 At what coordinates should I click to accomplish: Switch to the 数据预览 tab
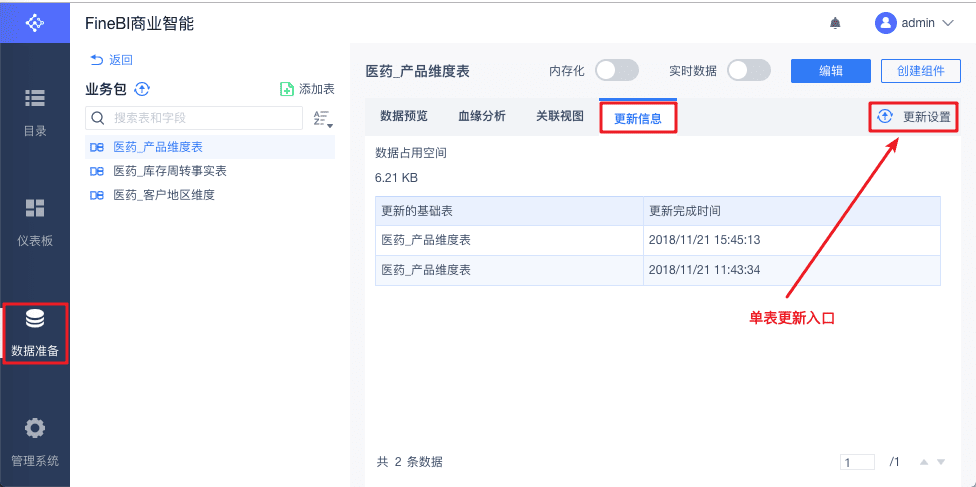point(404,116)
